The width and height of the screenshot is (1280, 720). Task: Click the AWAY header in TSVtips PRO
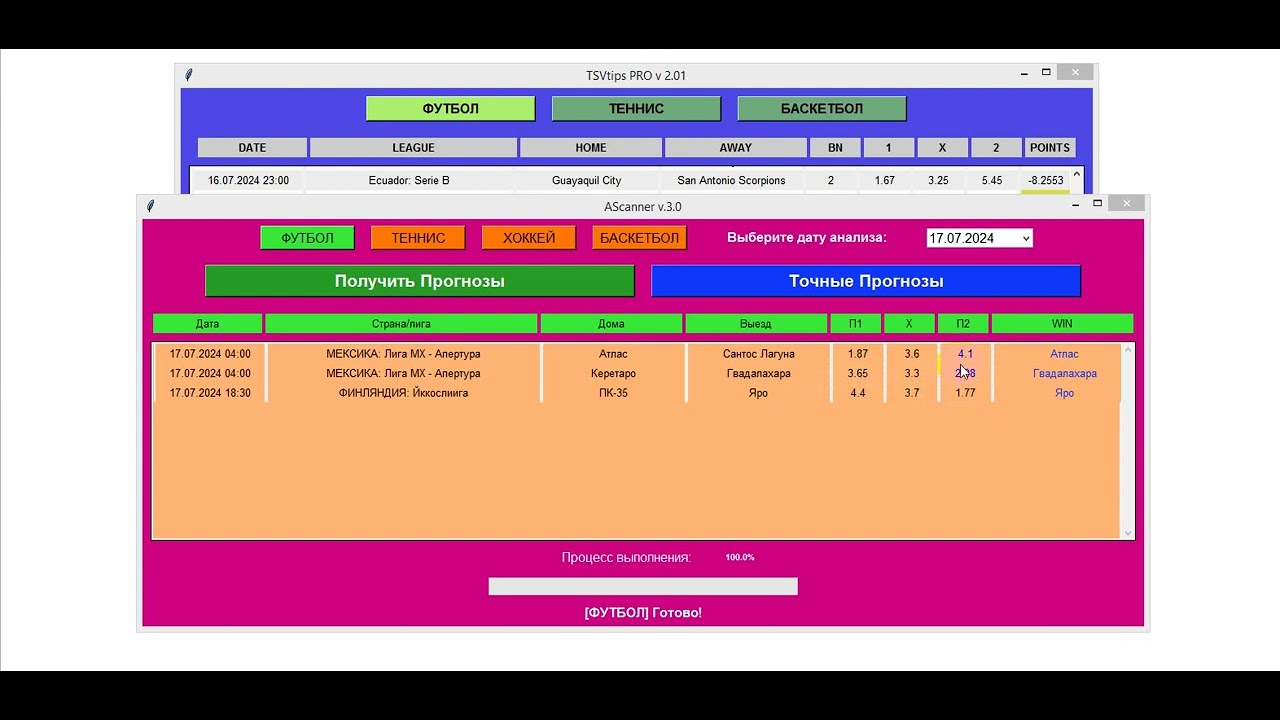click(x=735, y=148)
